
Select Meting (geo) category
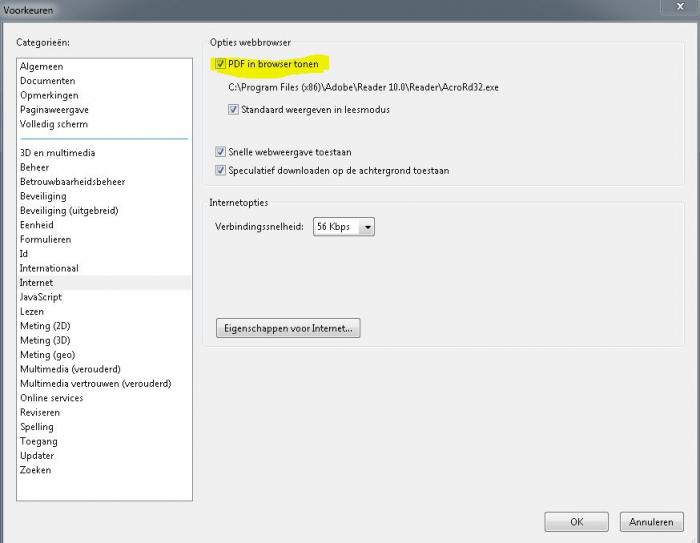[x=47, y=355]
